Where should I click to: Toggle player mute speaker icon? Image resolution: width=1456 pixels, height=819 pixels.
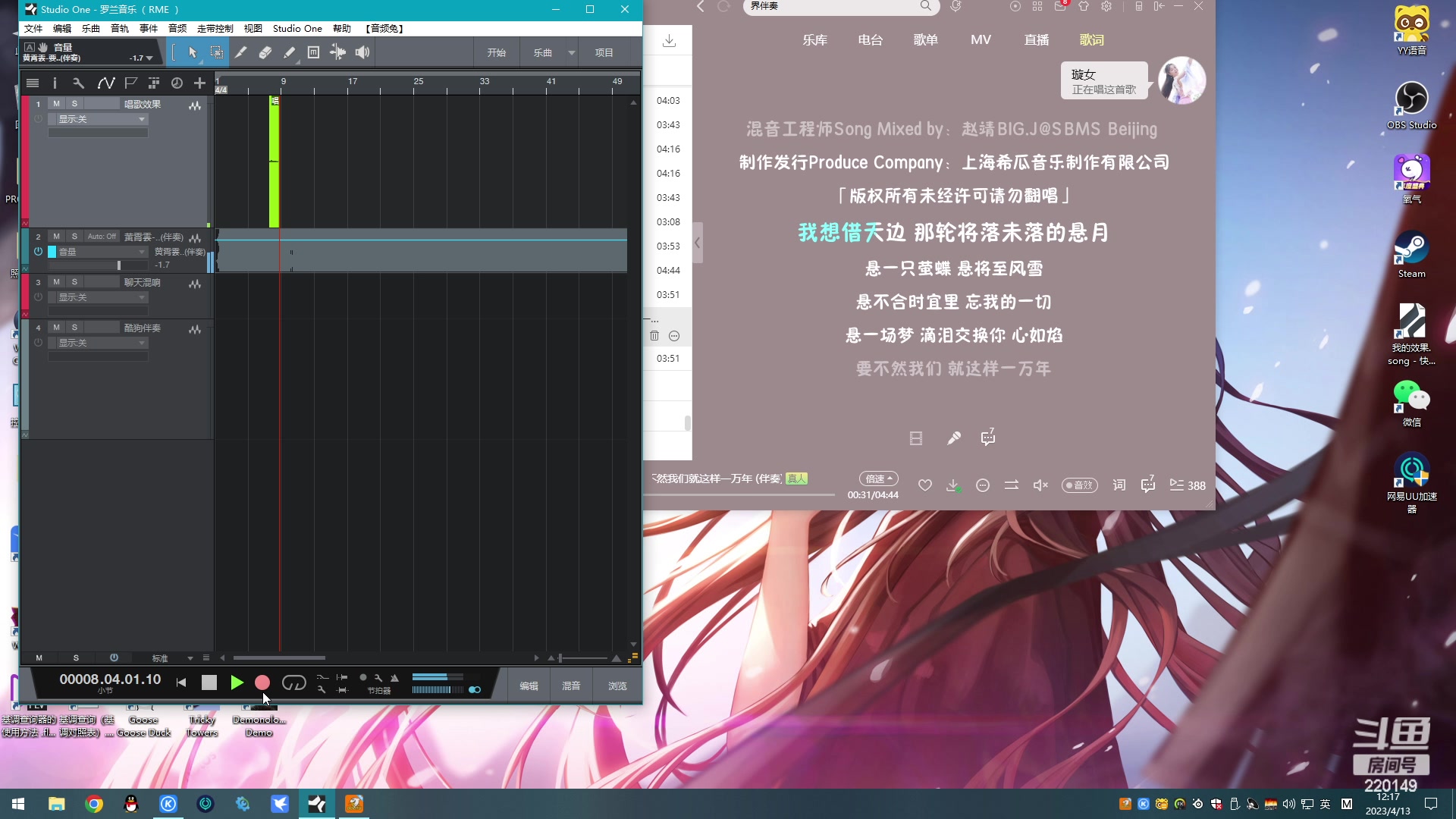pos(1040,485)
